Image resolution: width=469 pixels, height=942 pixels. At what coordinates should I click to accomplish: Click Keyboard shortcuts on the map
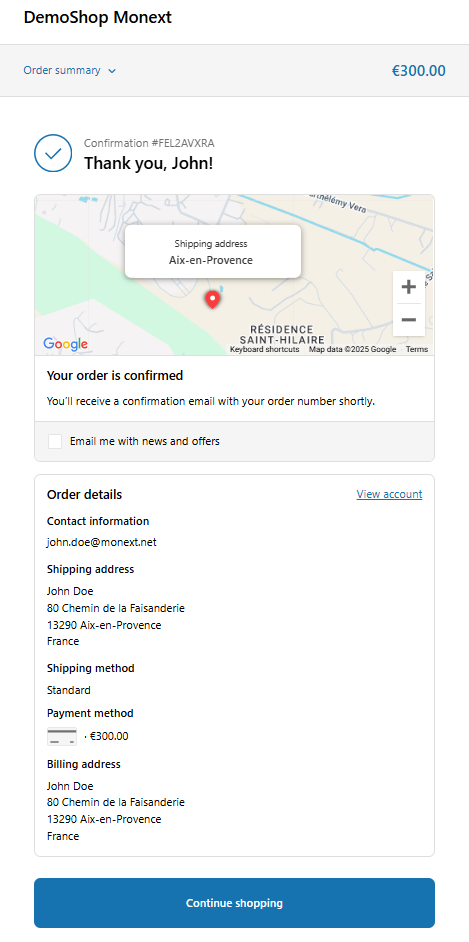(x=265, y=350)
